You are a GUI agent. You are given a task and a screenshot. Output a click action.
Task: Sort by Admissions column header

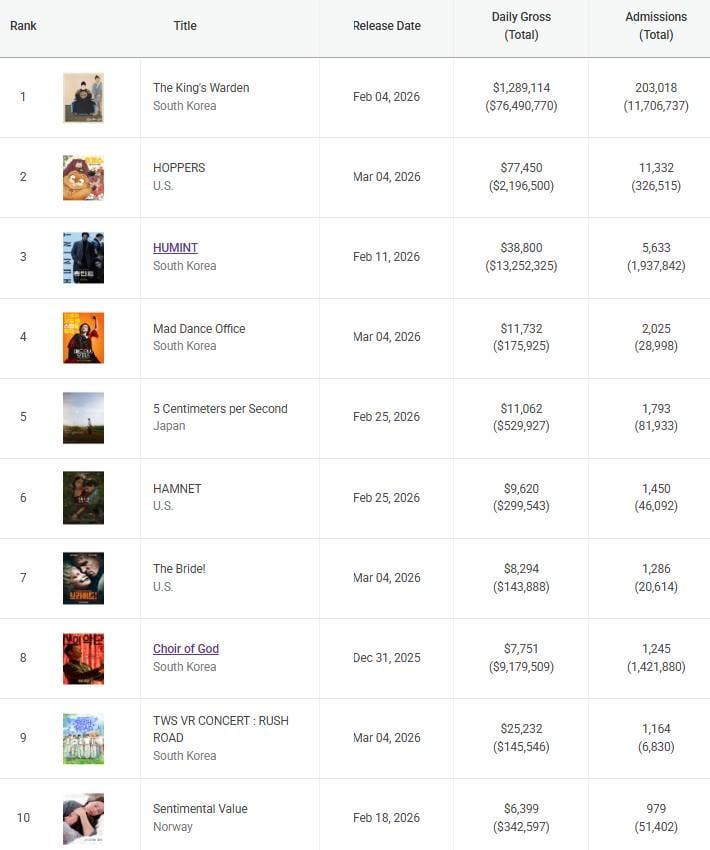656,26
